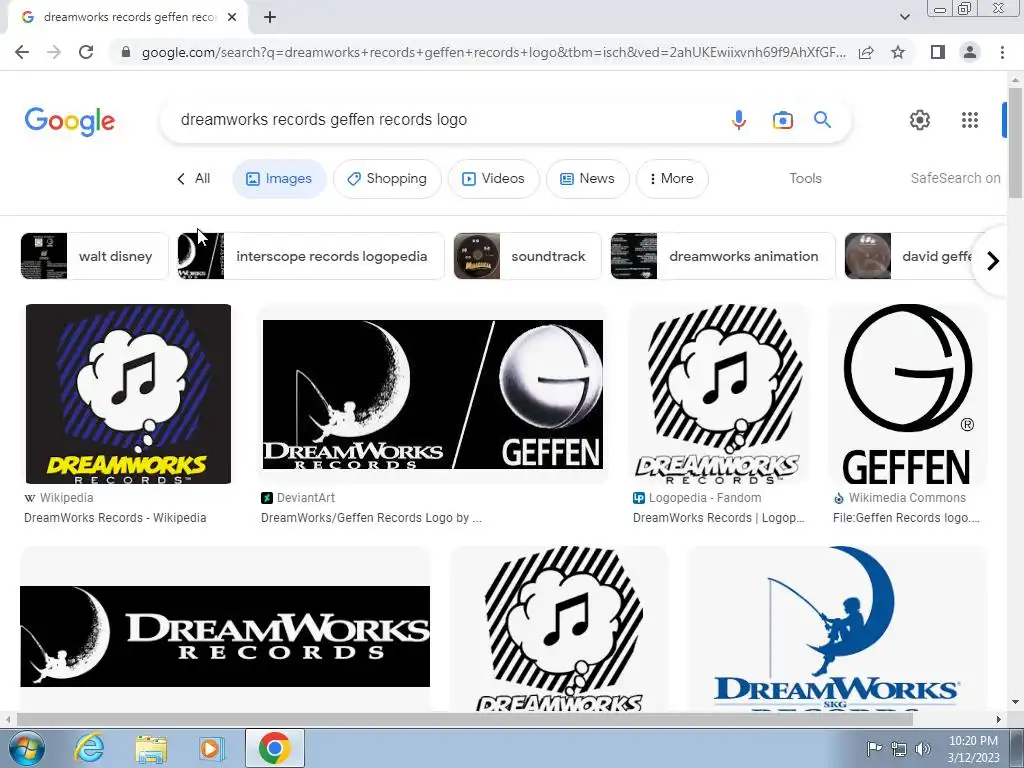Open the Geffen logo Wikimedia image
Screen dimensions: 1024x768
908,394
